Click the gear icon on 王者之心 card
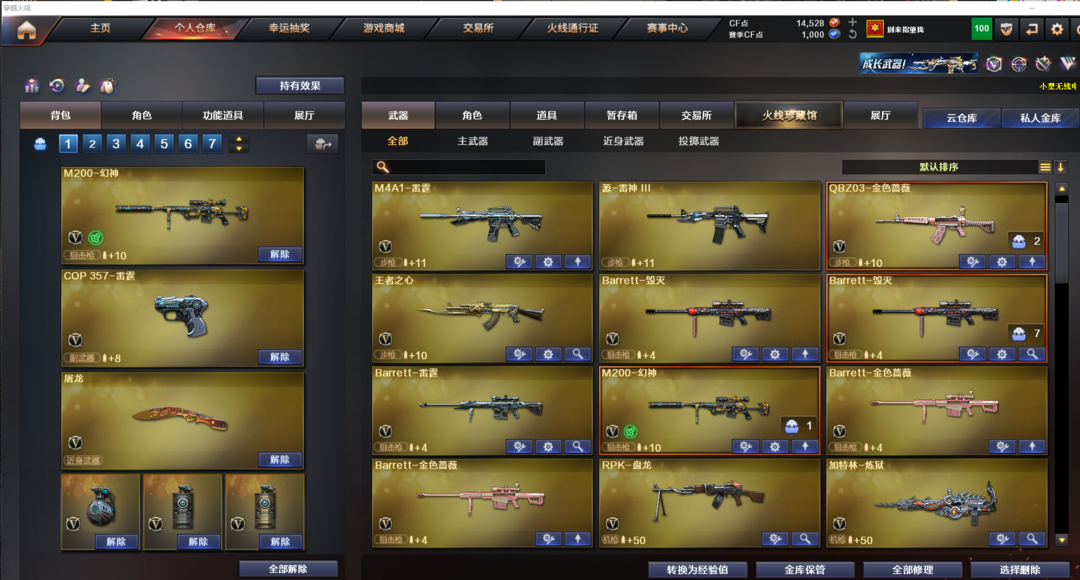The image size is (1080, 580). point(548,354)
